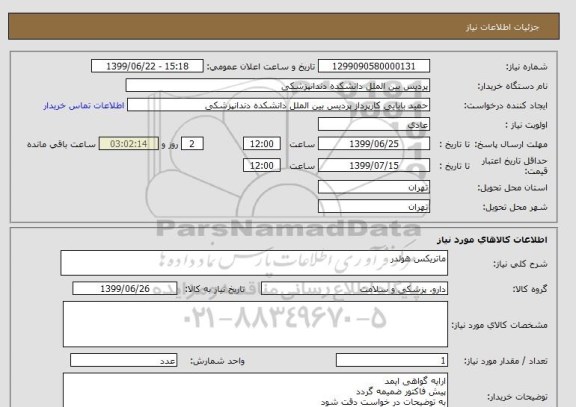Click the توضیحات خریدار text box
The image size is (576, 407).
pos(255,390)
